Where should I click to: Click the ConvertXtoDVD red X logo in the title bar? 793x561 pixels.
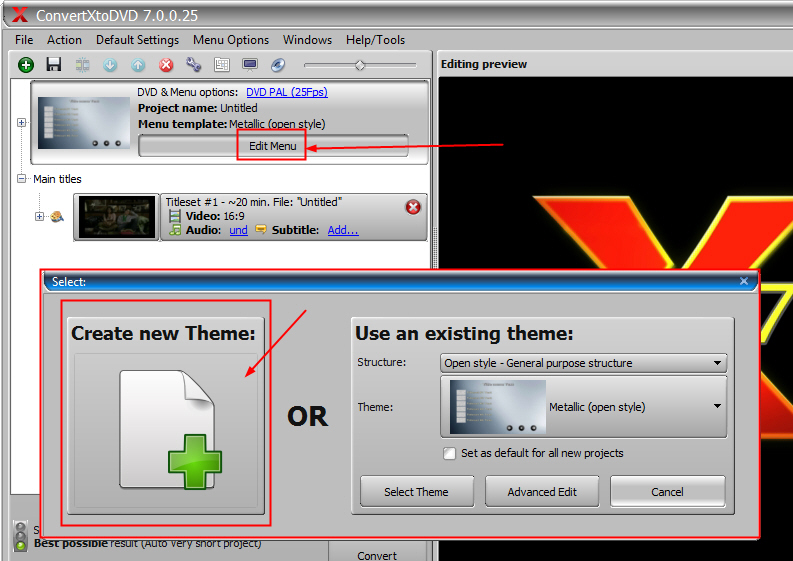pyautogui.click(x=20, y=14)
